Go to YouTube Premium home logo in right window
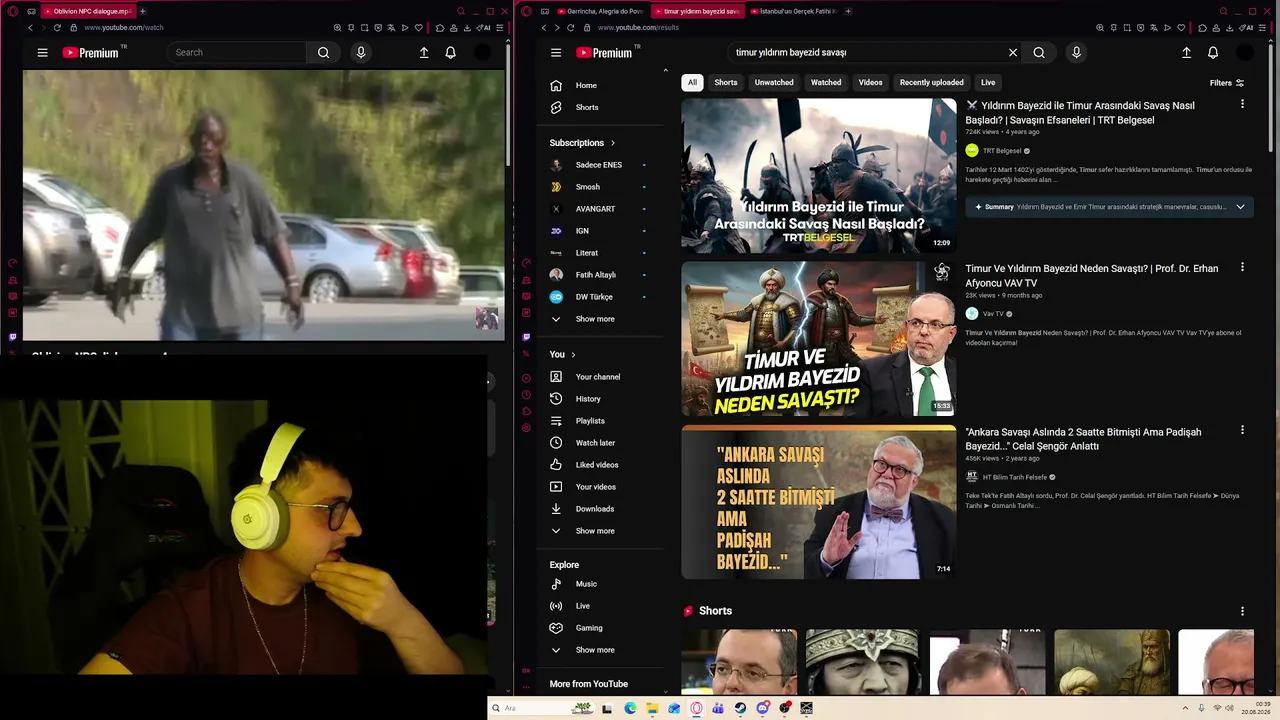The width and height of the screenshot is (1280, 720). click(x=605, y=53)
